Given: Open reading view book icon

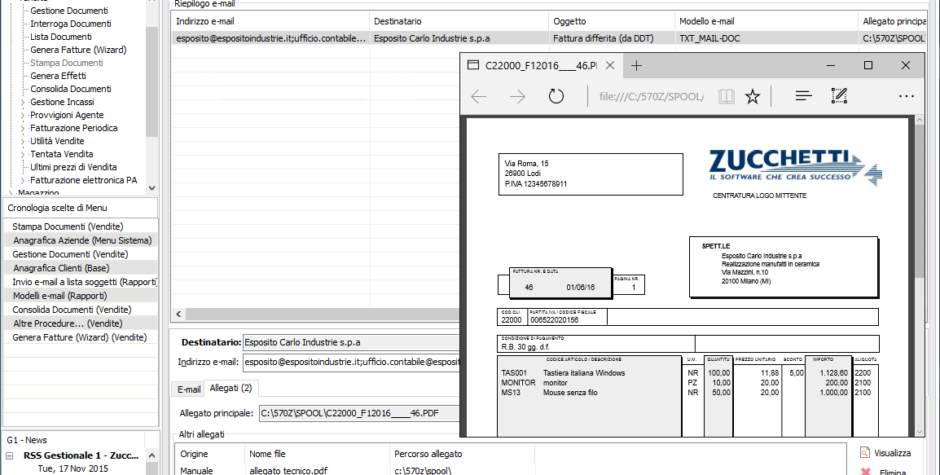Looking at the screenshot, I should [726, 96].
